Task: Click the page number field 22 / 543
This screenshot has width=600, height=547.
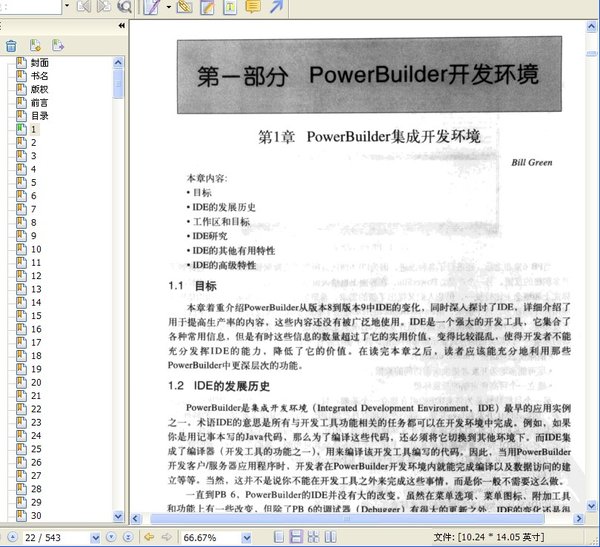Action: click(x=57, y=537)
